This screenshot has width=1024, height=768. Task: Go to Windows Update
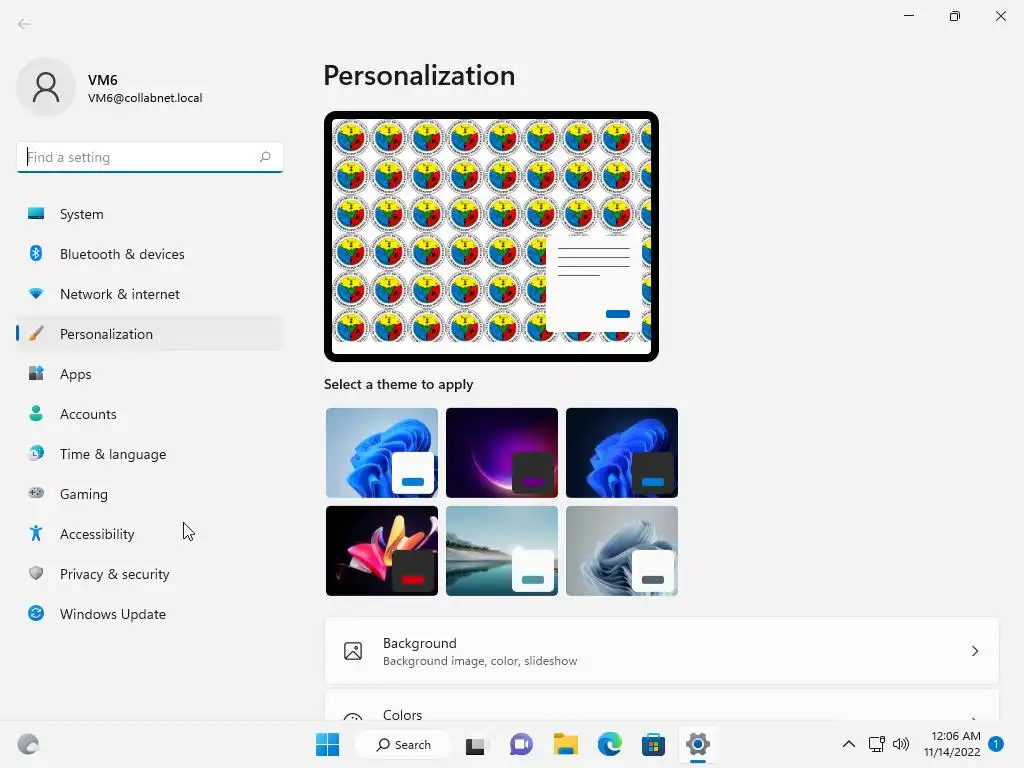(x=150, y=613)
